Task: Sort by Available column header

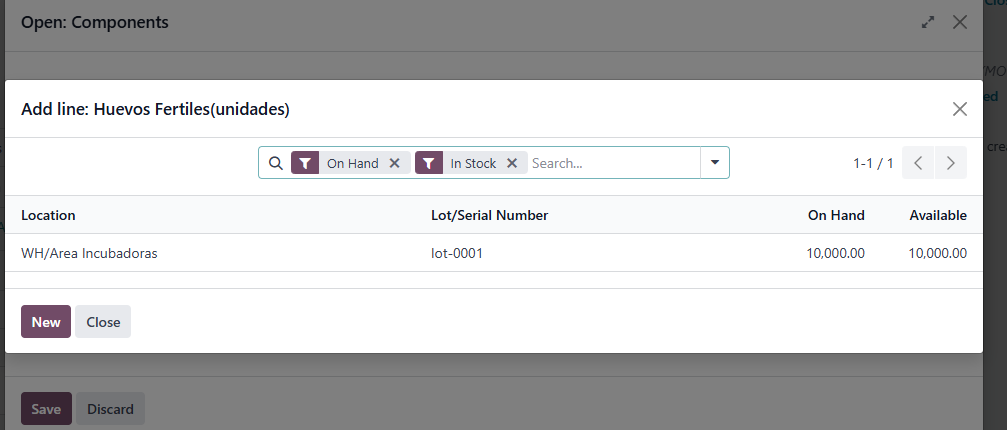Action: coord(938,216)
